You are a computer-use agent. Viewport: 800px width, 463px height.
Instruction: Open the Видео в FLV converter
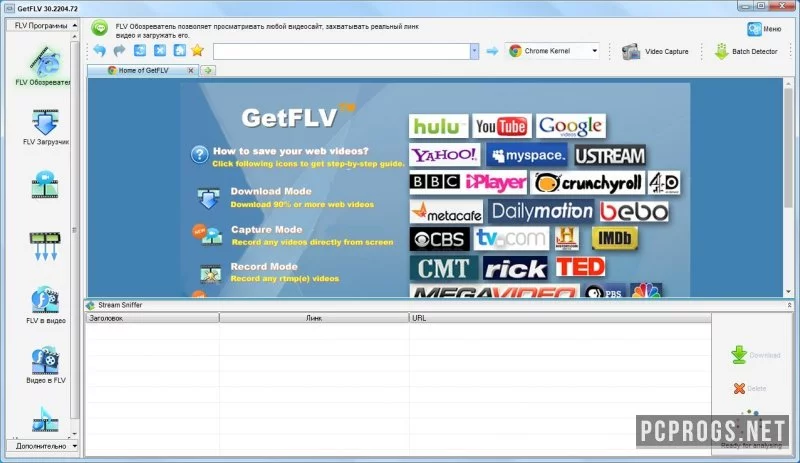click(x=45, y=365)
